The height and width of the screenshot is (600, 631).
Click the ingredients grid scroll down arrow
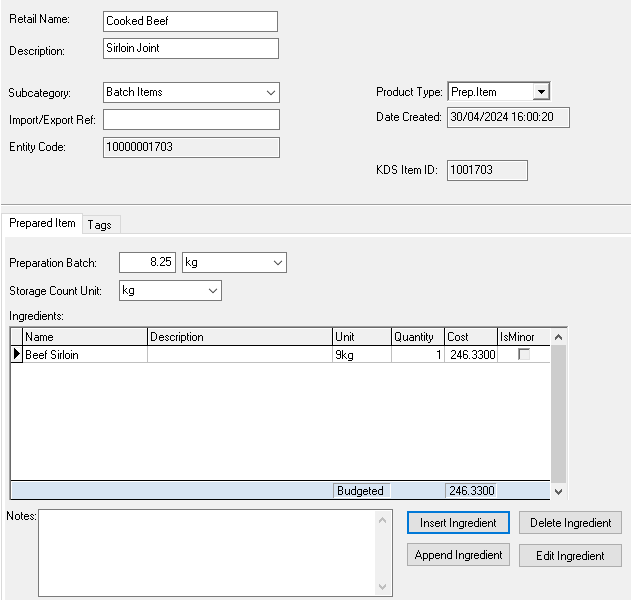tap(558, 491)
